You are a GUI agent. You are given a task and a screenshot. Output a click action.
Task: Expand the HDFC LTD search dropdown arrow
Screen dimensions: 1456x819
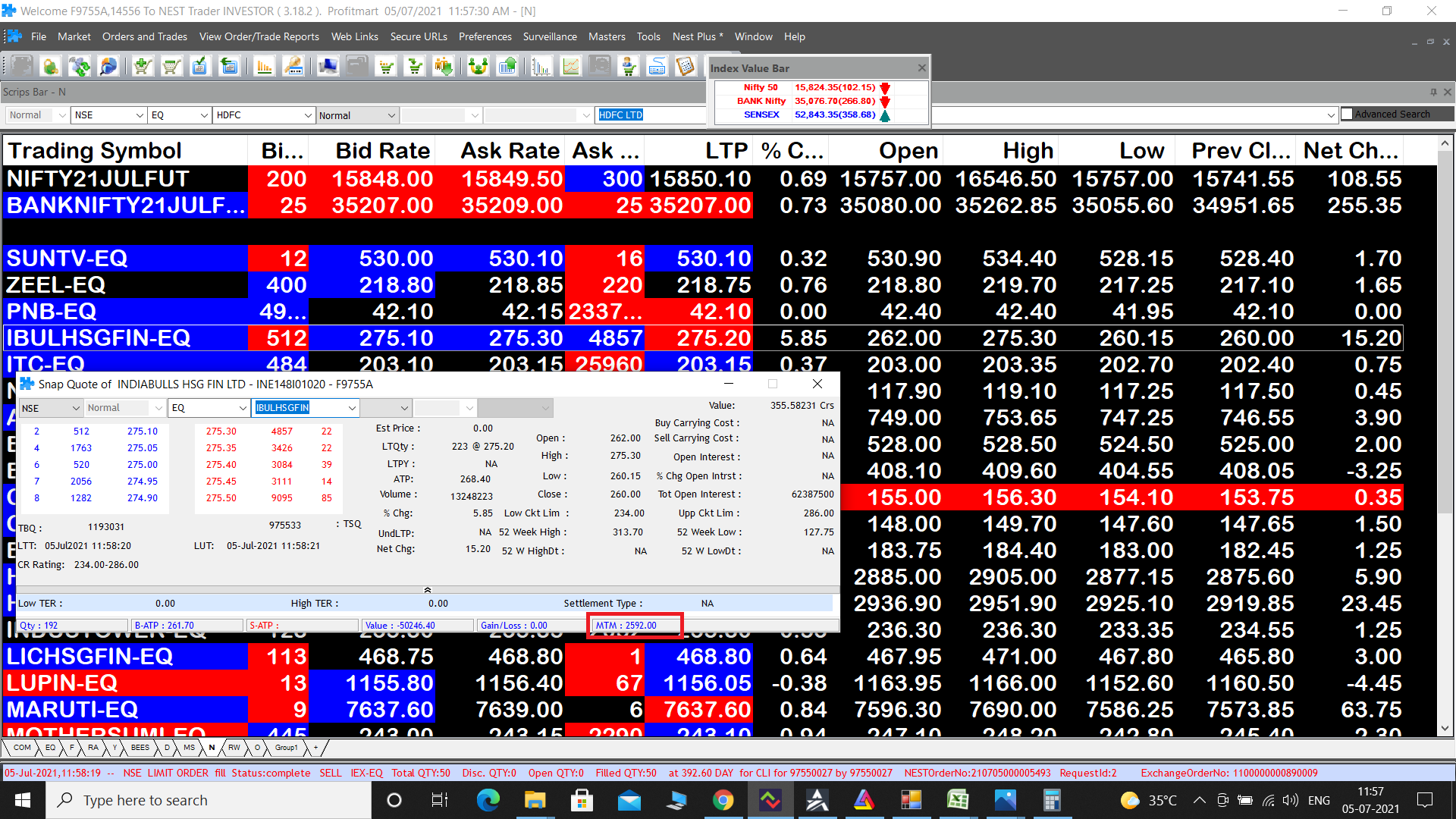(x=1331, y=115)
